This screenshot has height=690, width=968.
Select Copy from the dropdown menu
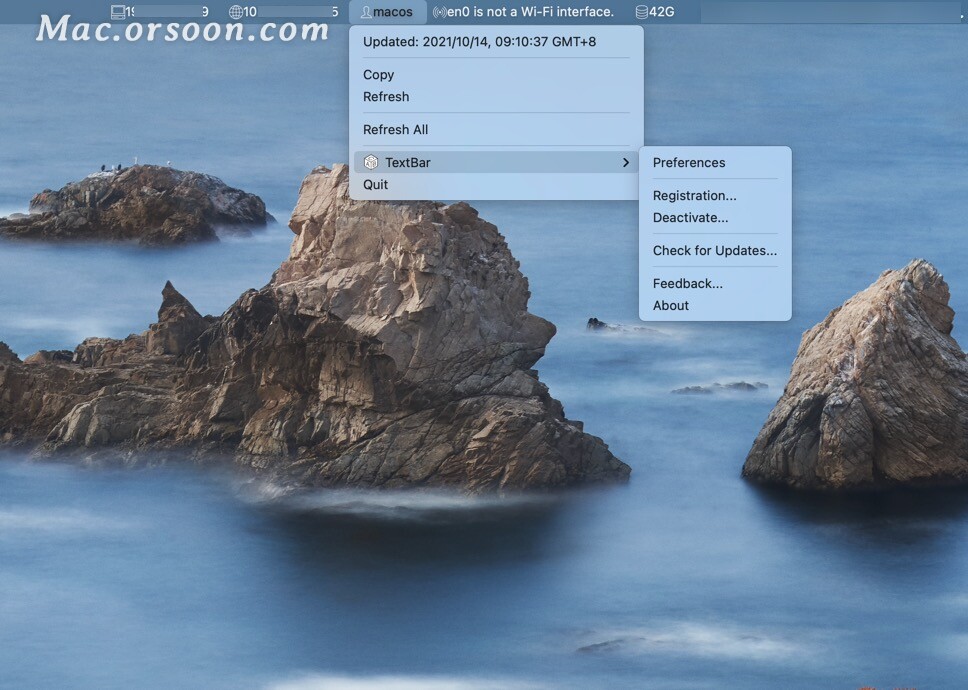coord(496,75)
